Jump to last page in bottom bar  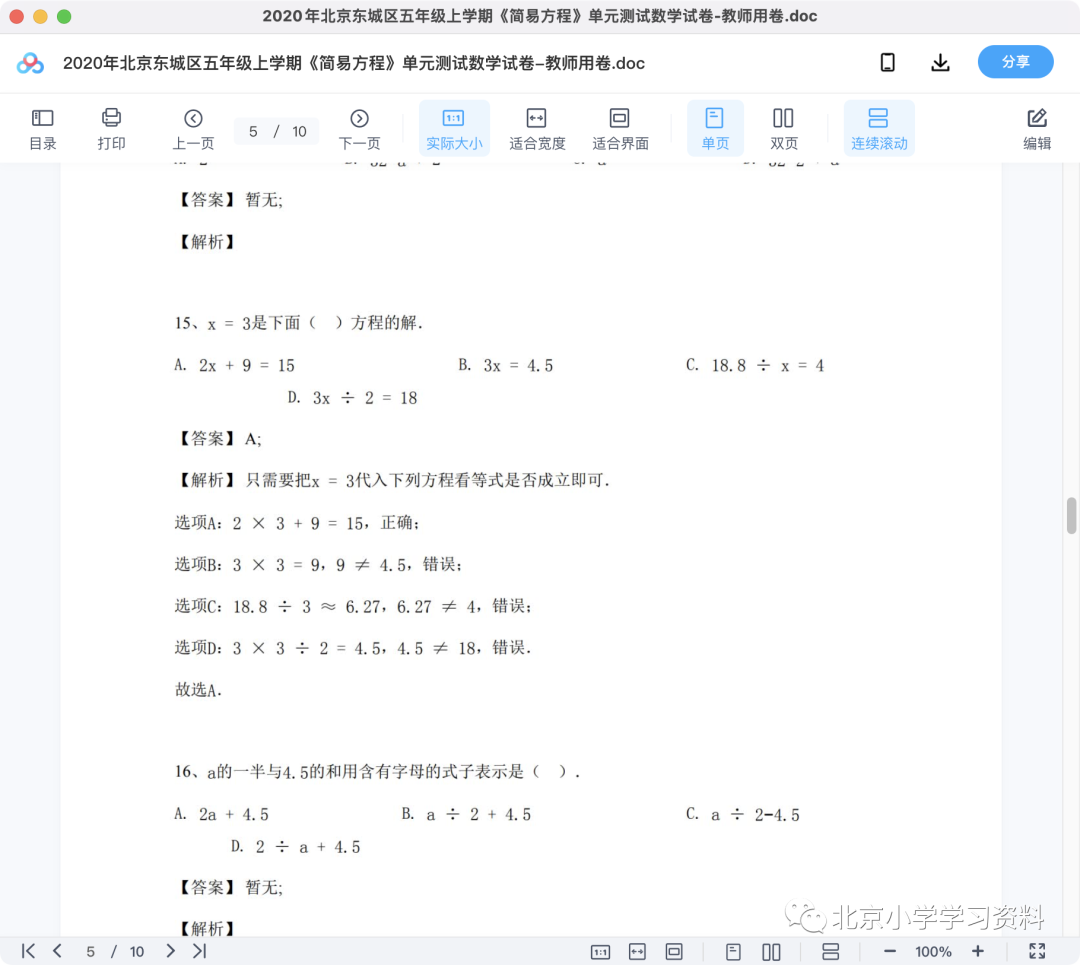(x=200, y=951)
